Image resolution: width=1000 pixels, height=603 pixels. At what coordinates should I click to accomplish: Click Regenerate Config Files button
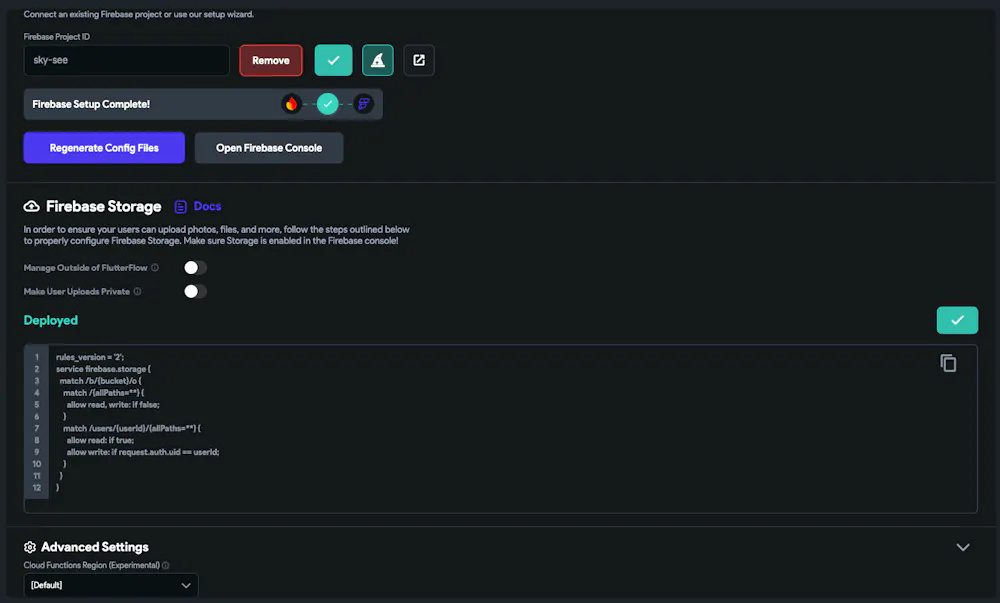click(104, 148)
